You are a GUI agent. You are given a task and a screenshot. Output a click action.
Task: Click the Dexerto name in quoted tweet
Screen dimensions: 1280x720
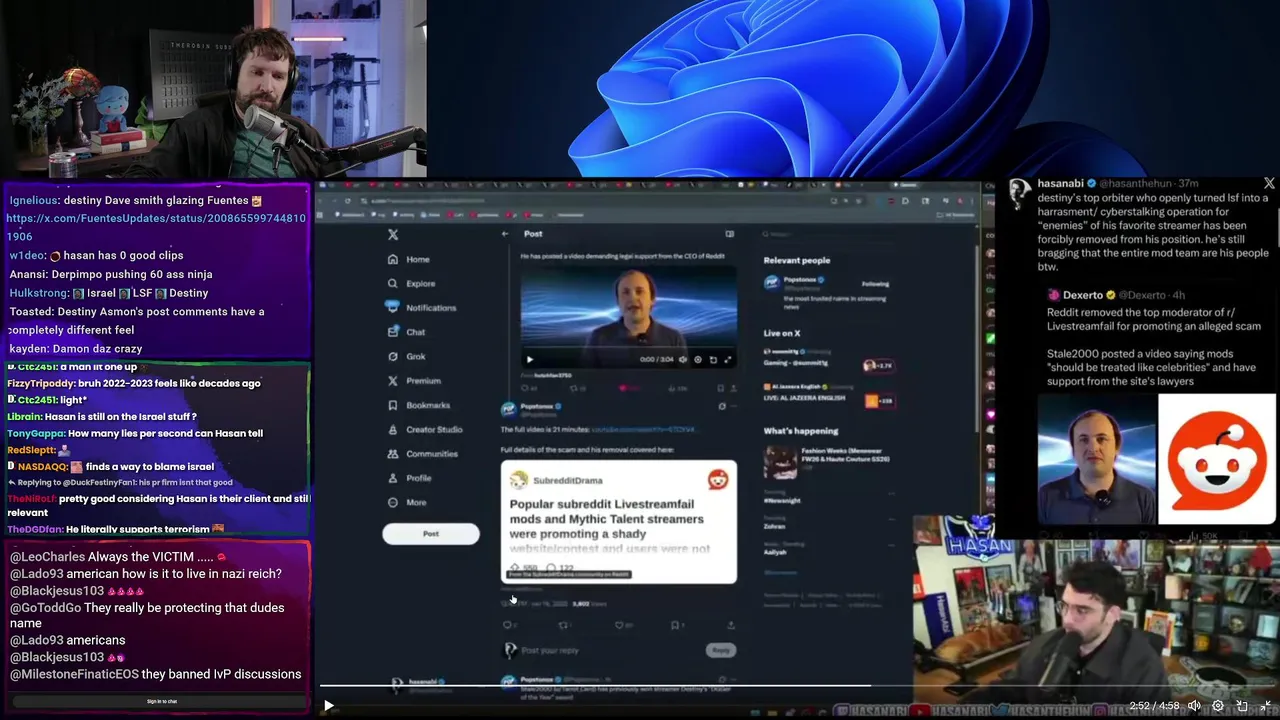1082,295
